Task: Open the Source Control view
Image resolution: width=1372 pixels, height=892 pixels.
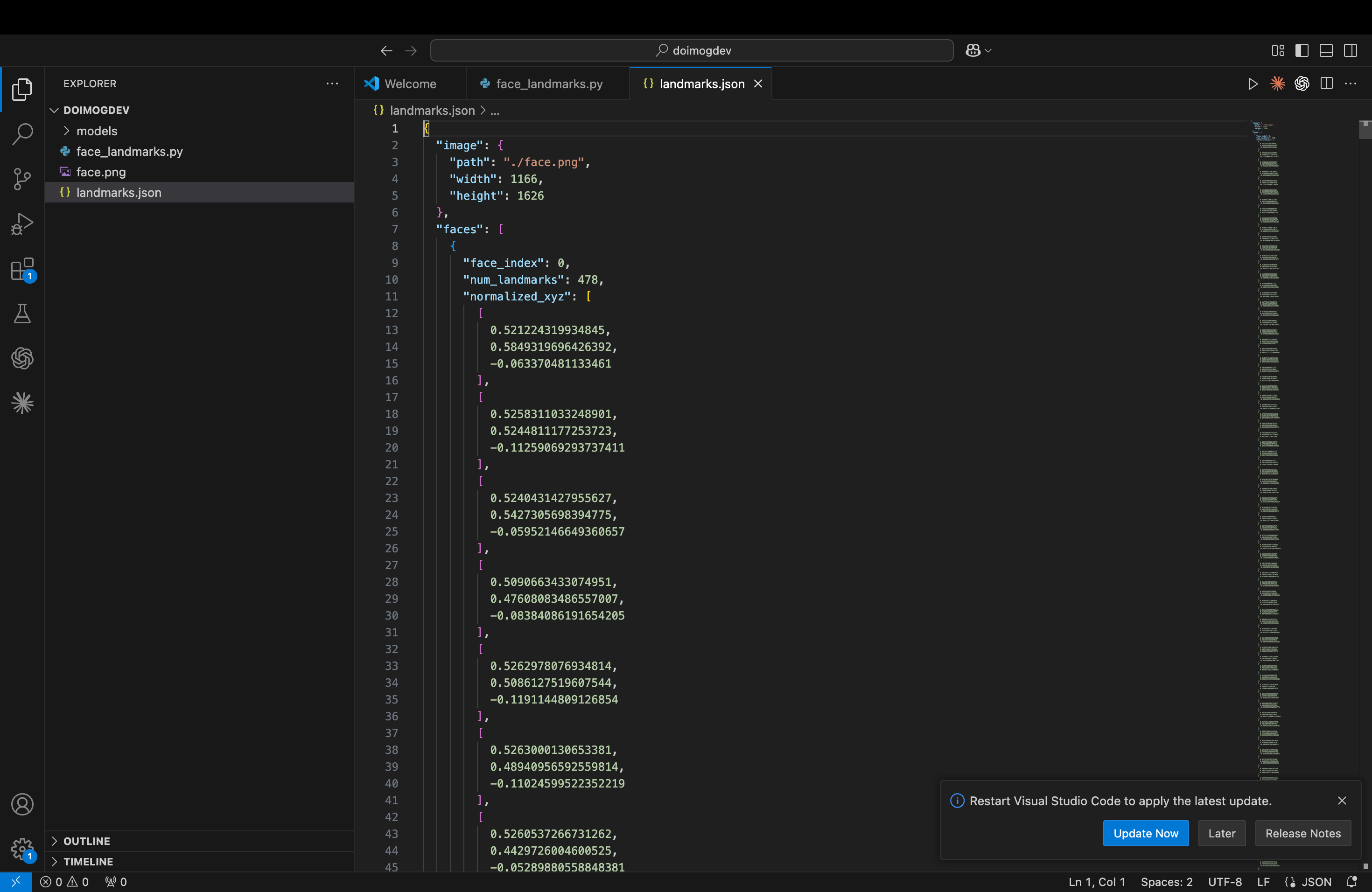Action: click(x=22, y=179)
